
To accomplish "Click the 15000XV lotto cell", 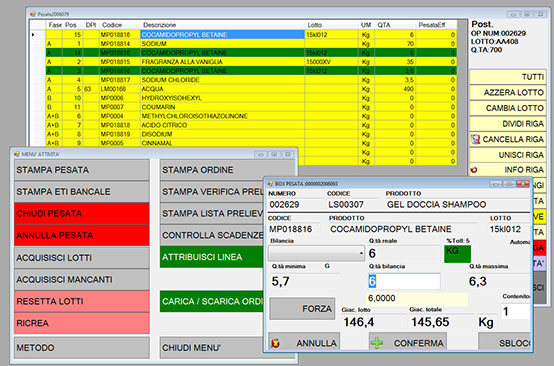I will (x=331, y=62).
